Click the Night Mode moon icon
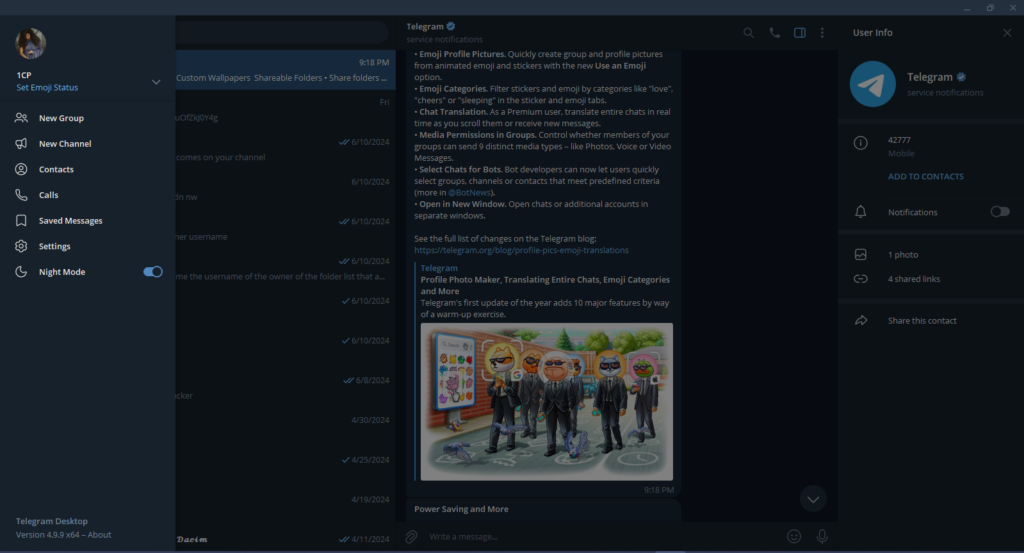 [x=22, y=272]
